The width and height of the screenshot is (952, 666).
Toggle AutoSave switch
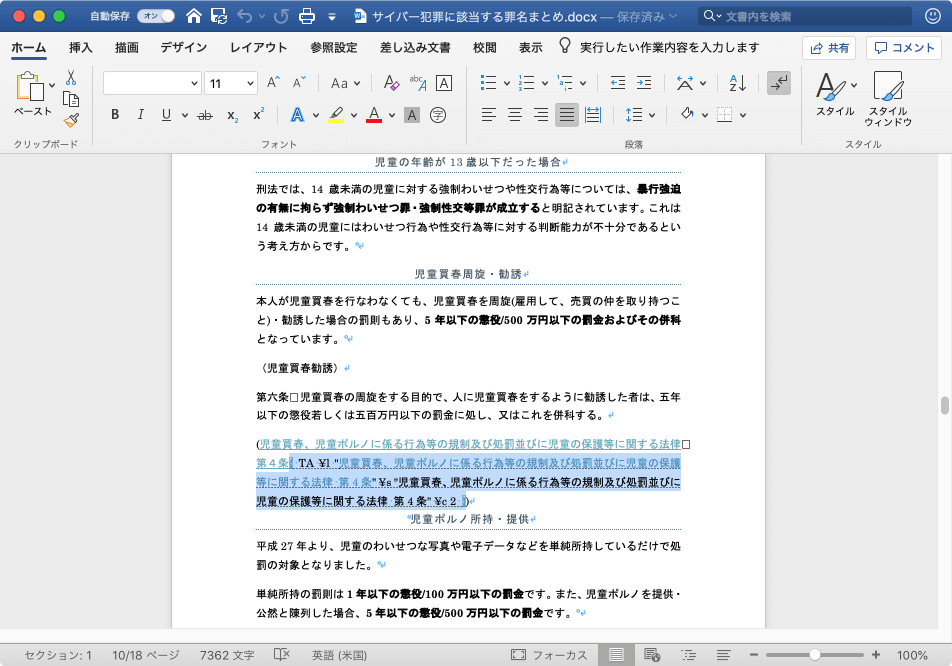tap(156, 16)
